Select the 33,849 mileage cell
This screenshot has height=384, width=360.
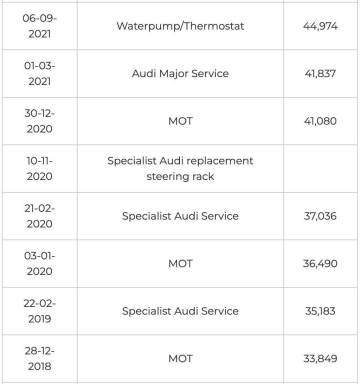(320, 359)
